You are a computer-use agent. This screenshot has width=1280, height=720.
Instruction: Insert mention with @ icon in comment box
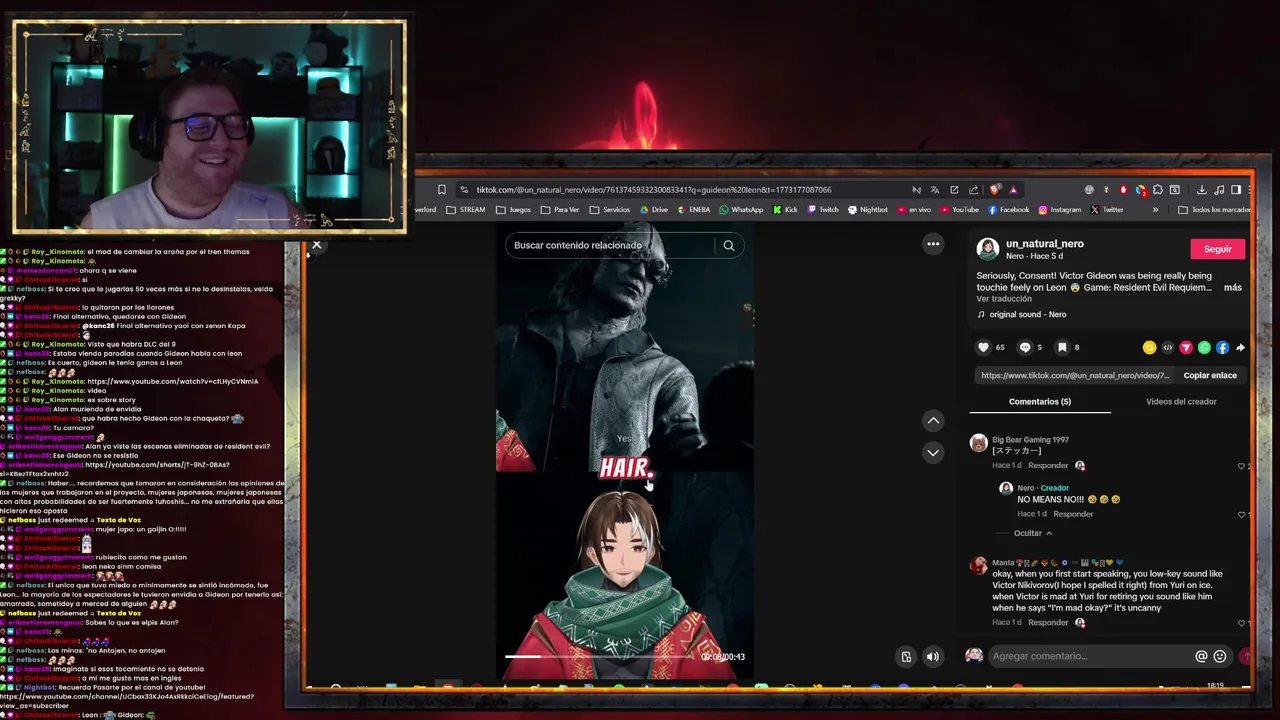1201,656
